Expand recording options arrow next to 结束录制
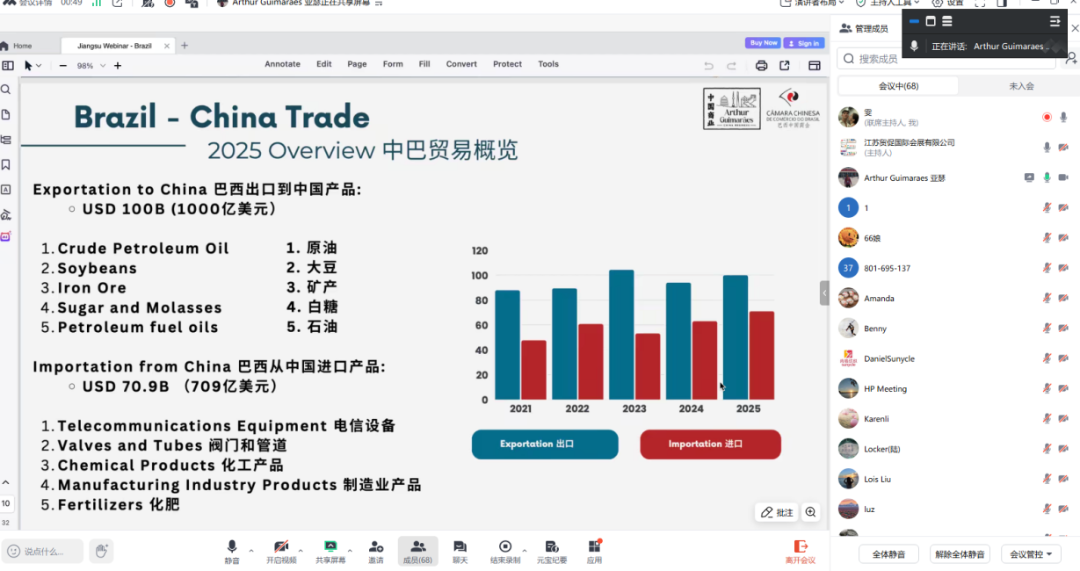 point(524,550)
